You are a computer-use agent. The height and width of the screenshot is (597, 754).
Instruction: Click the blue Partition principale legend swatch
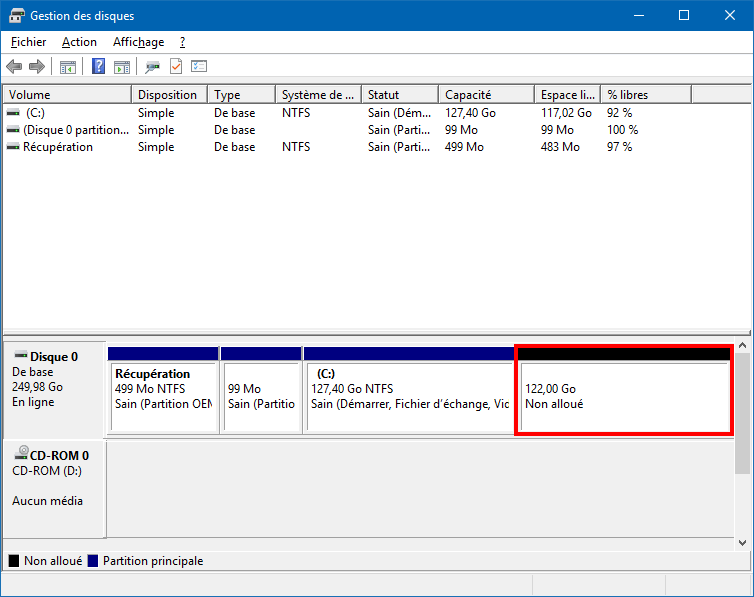coord(93,561)
